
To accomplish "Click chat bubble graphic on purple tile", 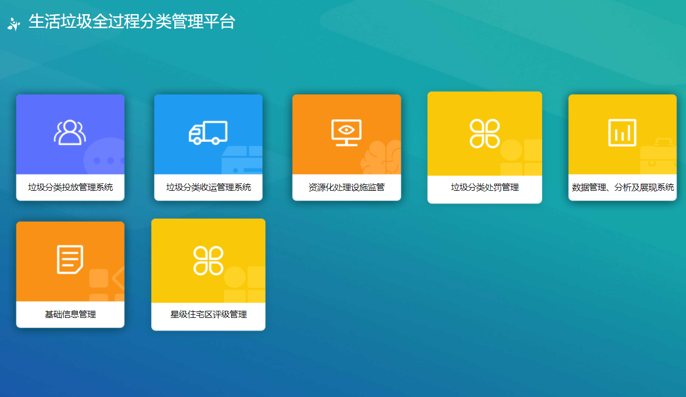I will click(104, 156).
